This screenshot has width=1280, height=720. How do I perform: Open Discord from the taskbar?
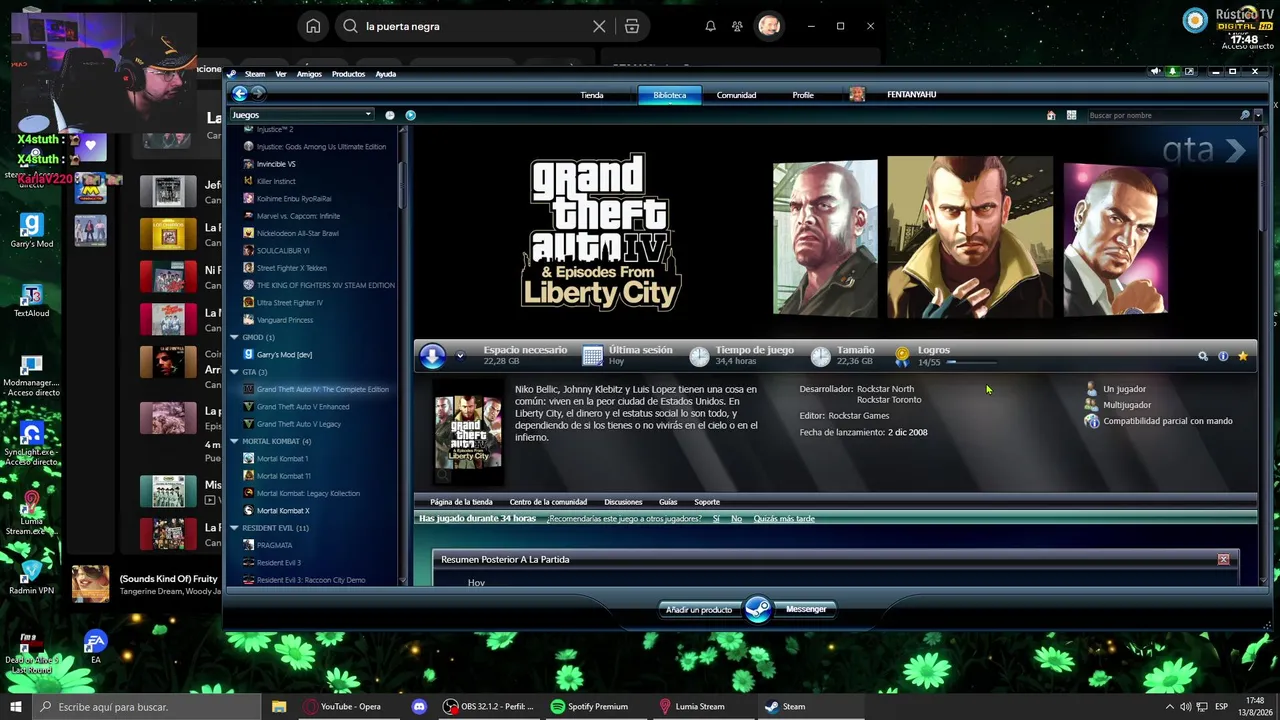point(419,706)
